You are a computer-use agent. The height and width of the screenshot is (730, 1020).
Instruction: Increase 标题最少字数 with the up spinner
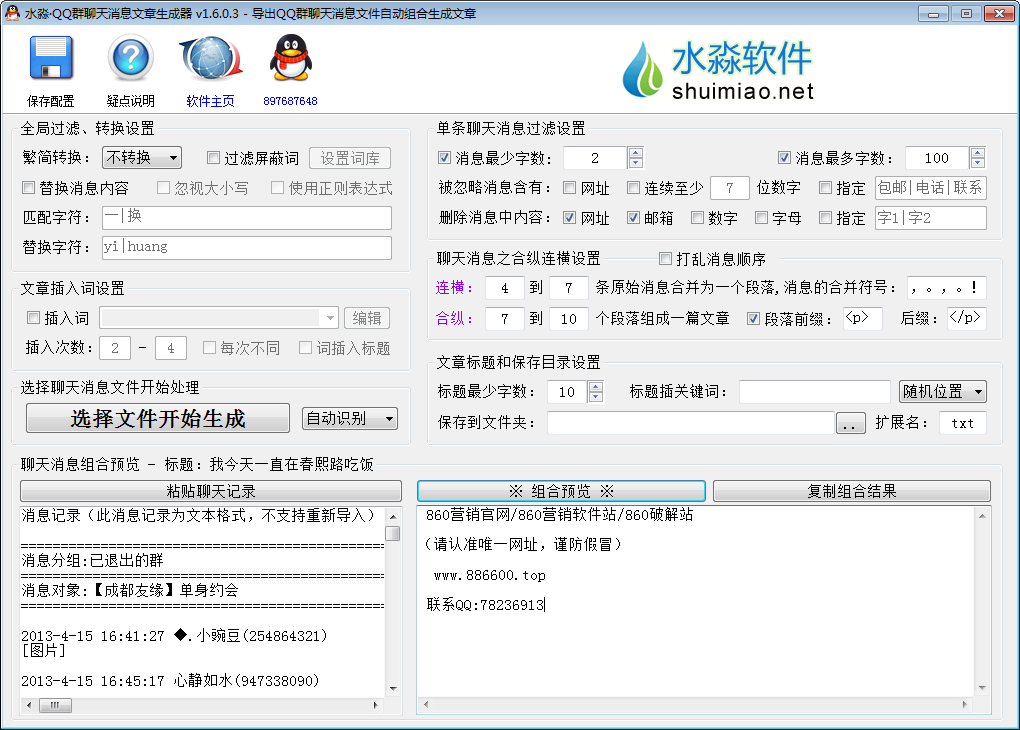point(595,386)
